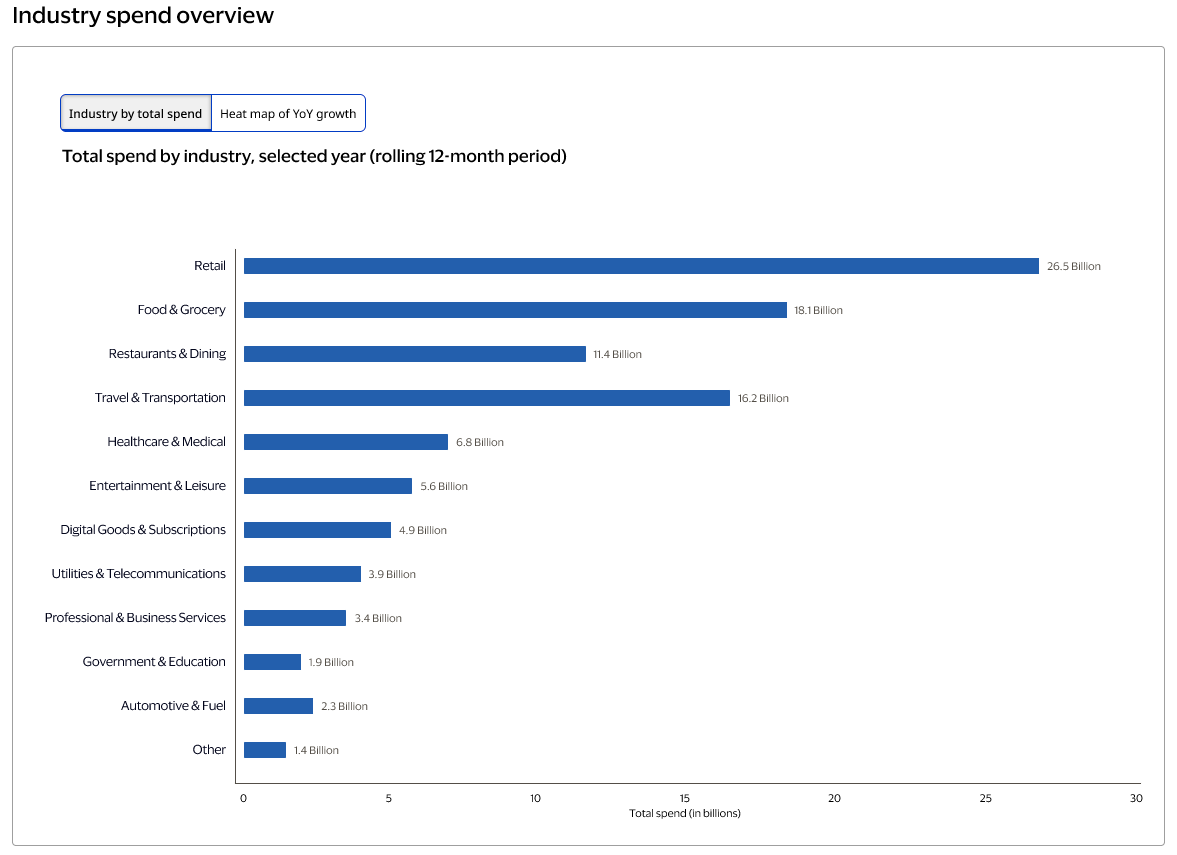This screenshot has height=855, width=1177.
Task: Switch to the Heat map of YoY growth tab
Action: tap(288, 113)
